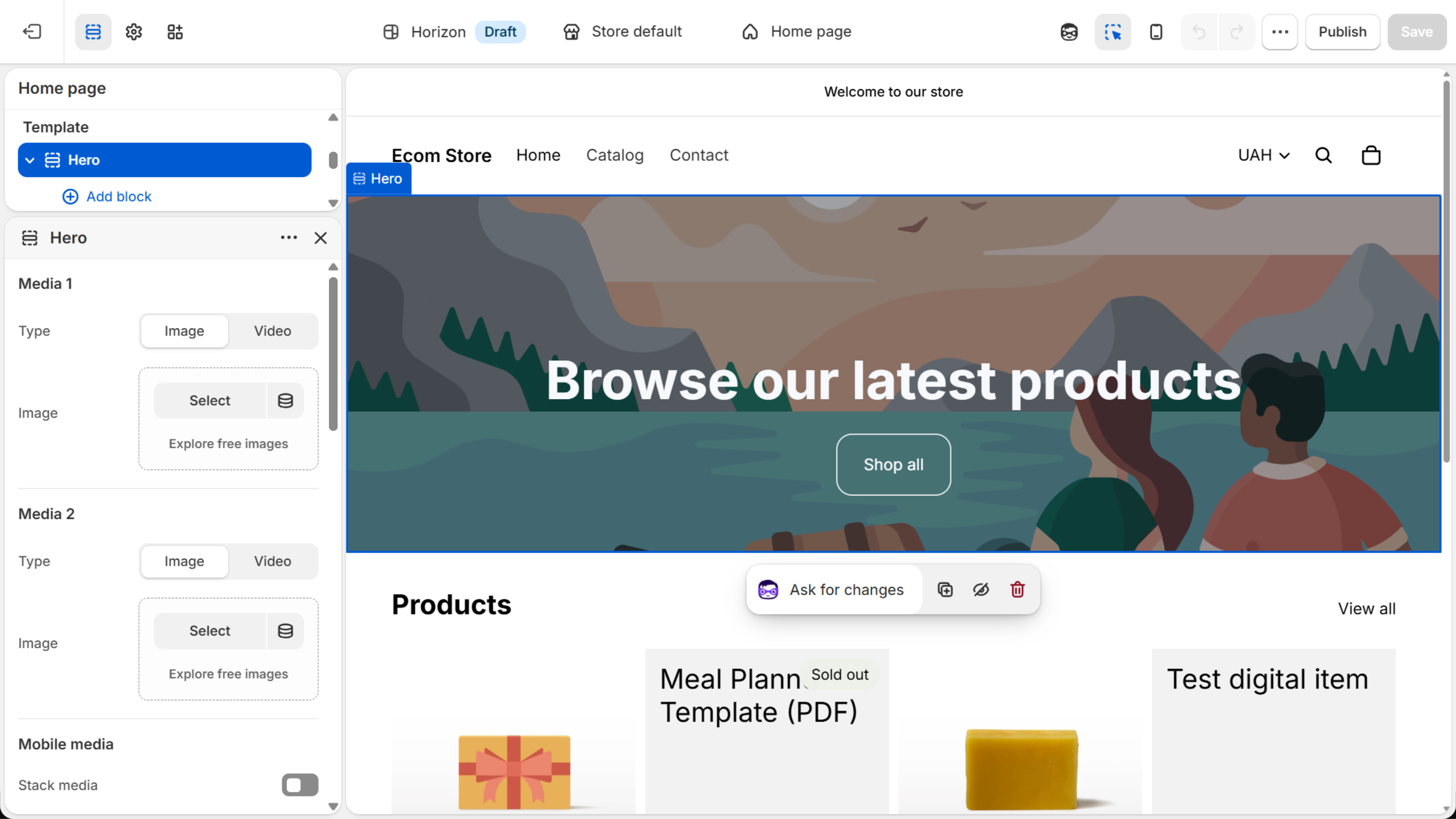Toggle the Stack media switch
Screen dimensions: 1456x819
point(299,785)
